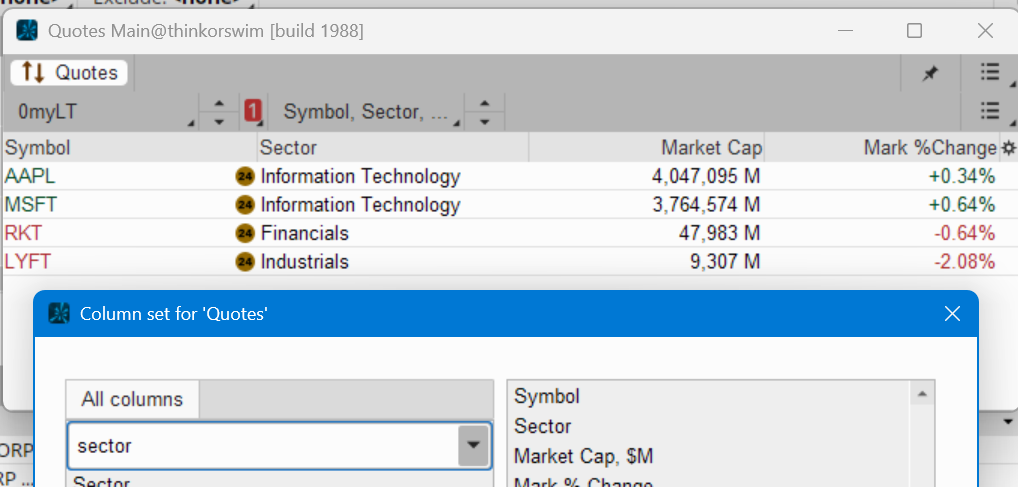This screenshot has width=1018, height=487.
Task: Click the thinkorswim icon in Quotes title bar
Action: coord(28,31)
